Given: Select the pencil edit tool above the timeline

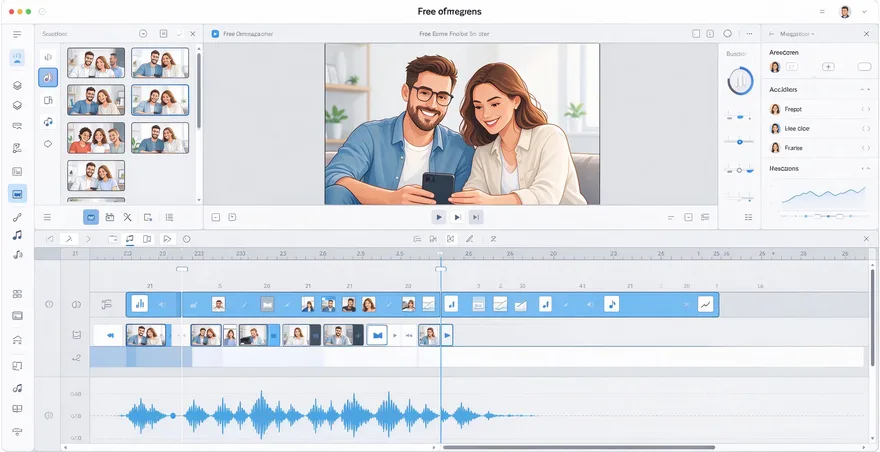Looking at the screenshot, I should click(469, 239).
